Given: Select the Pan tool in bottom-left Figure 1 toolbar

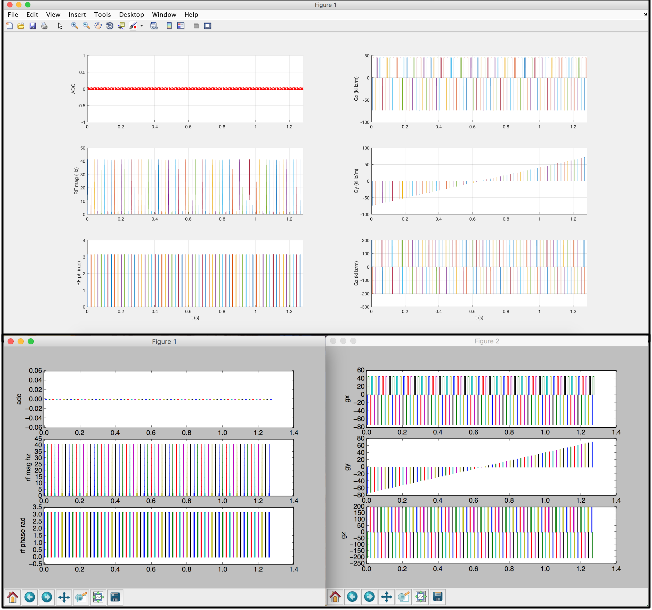Looking at the screenshot, I should tap(64, 598).
